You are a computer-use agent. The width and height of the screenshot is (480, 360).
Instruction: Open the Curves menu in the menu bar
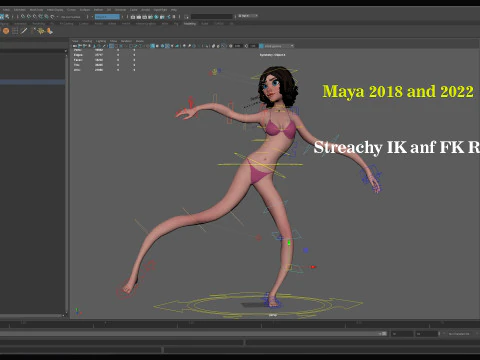[x=71, y=10]
